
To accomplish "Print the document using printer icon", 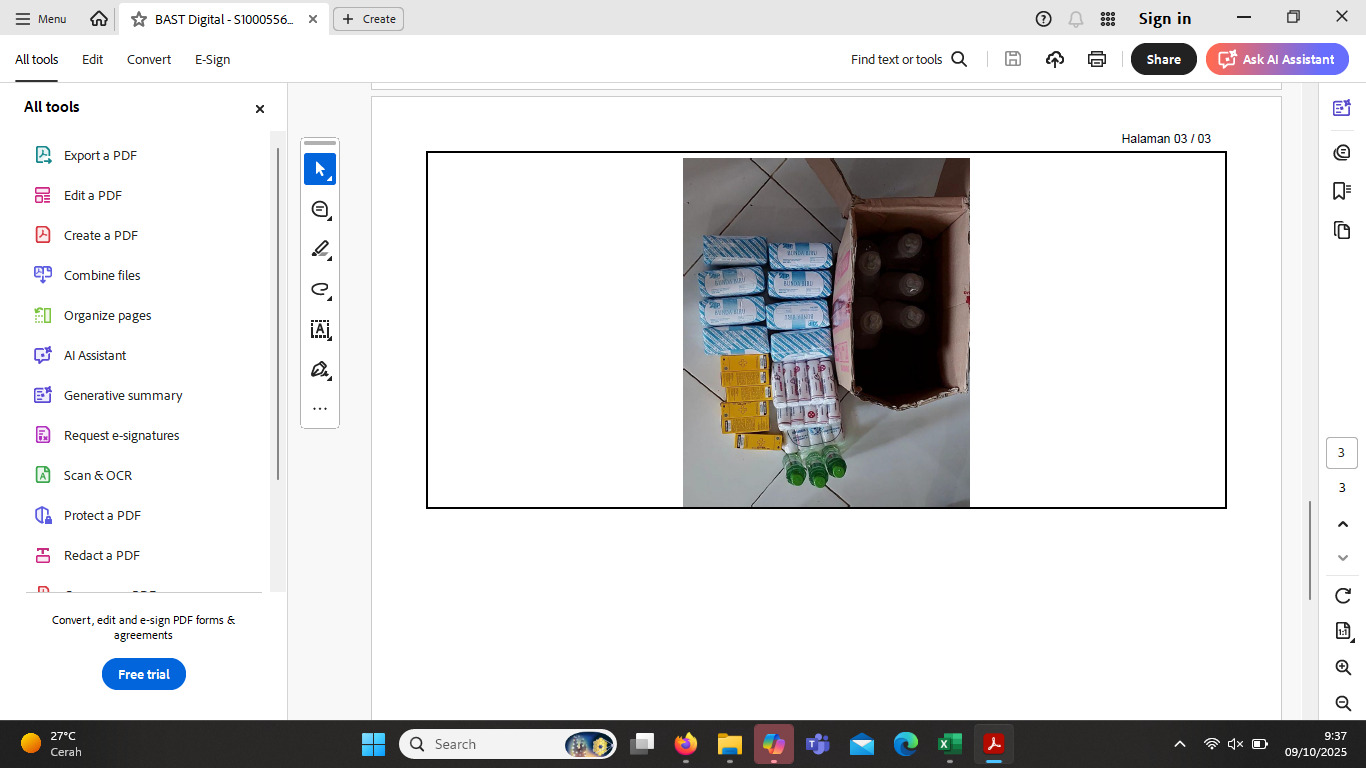I will (1097, 59).
